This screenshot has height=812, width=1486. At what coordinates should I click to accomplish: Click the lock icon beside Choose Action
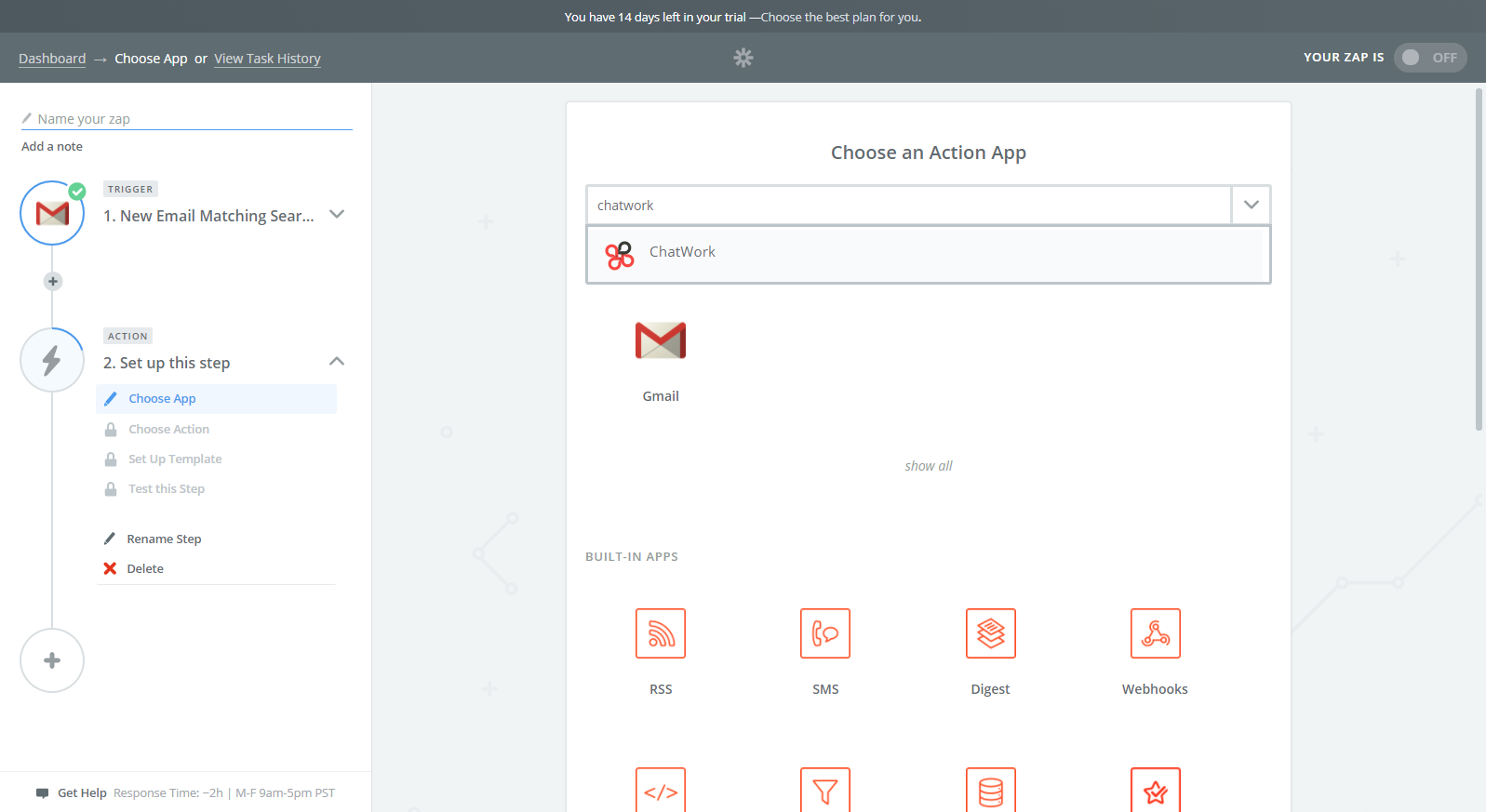click(x=111, y=429)
